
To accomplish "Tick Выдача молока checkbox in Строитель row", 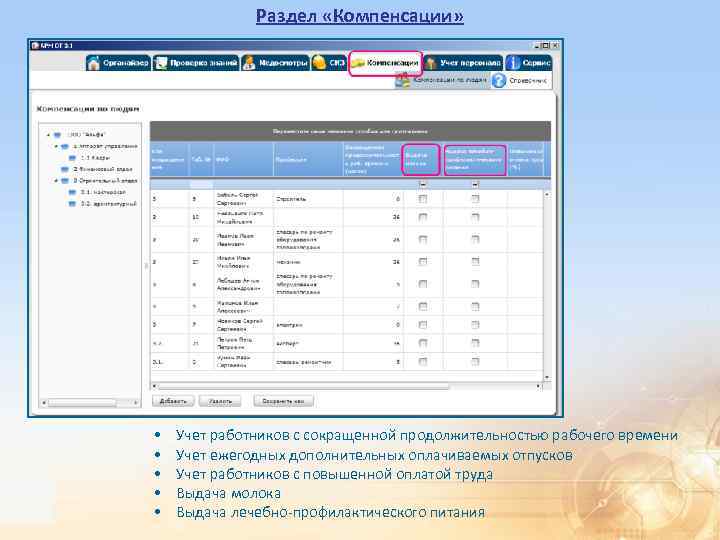I will pyautogui.click(x=423, y=199).
